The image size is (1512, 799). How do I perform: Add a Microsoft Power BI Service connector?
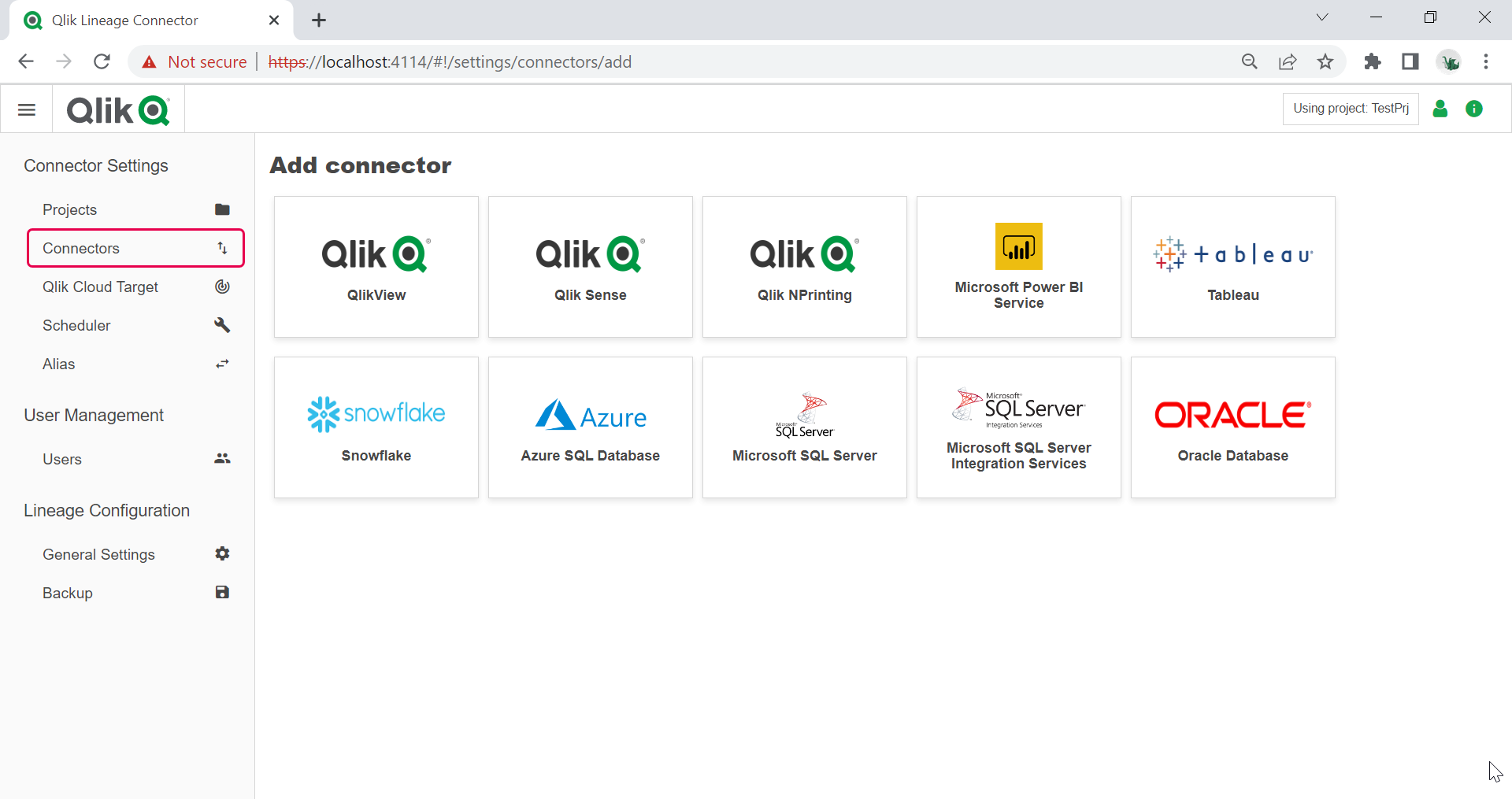point(1018,267)
